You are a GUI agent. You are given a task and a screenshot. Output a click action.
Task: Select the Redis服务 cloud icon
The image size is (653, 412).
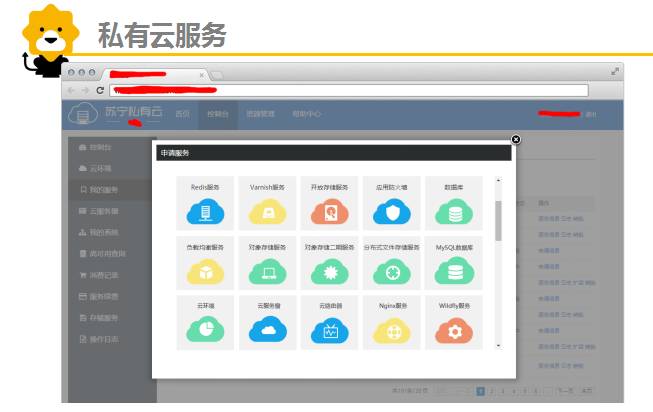pyautogui.click(x=205, y=212)
